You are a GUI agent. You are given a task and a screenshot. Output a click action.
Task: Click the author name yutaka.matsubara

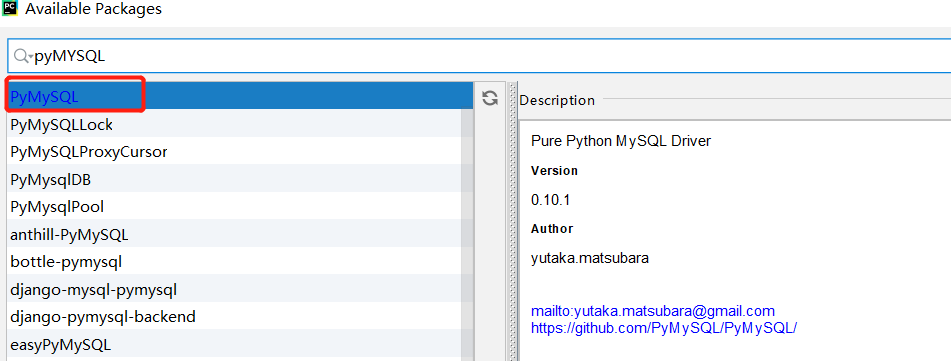[x=590, y=258]
